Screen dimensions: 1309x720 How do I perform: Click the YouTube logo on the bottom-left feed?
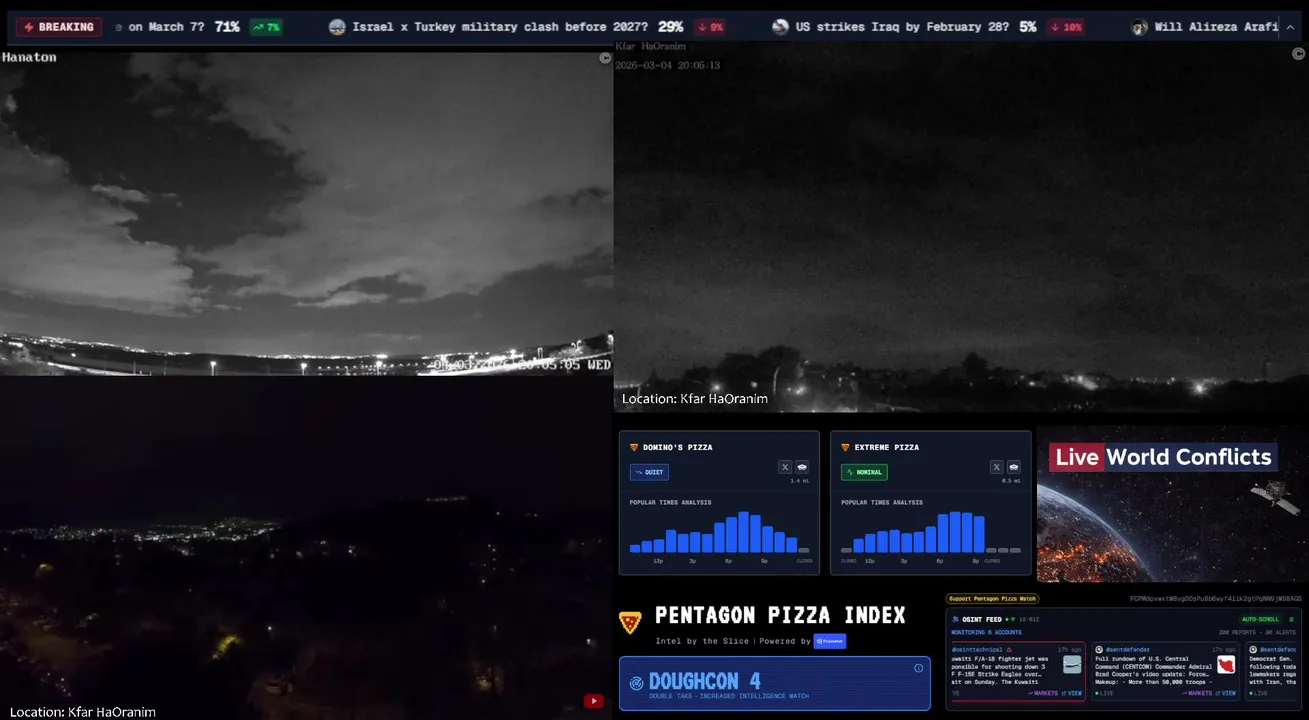click(594, 701)
